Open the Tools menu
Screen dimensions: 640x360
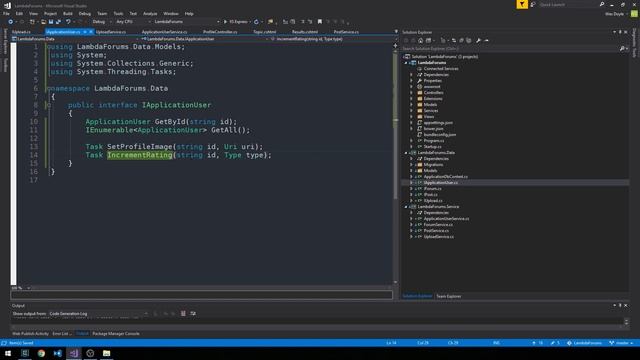point(118,13)
